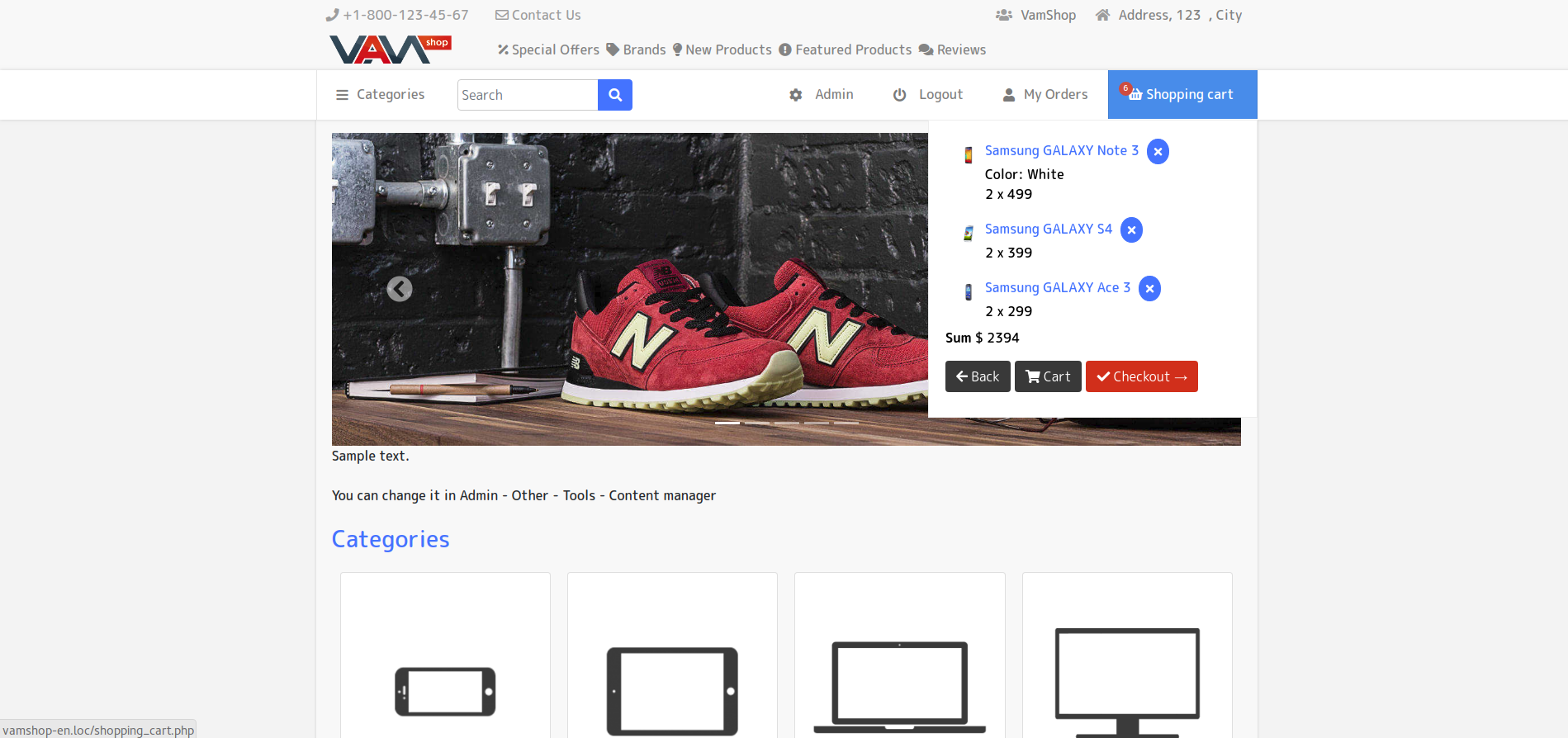The height and width of the screenshot is (738, 1568).
Task: Focus the Search input field
Action: (527, 95)
